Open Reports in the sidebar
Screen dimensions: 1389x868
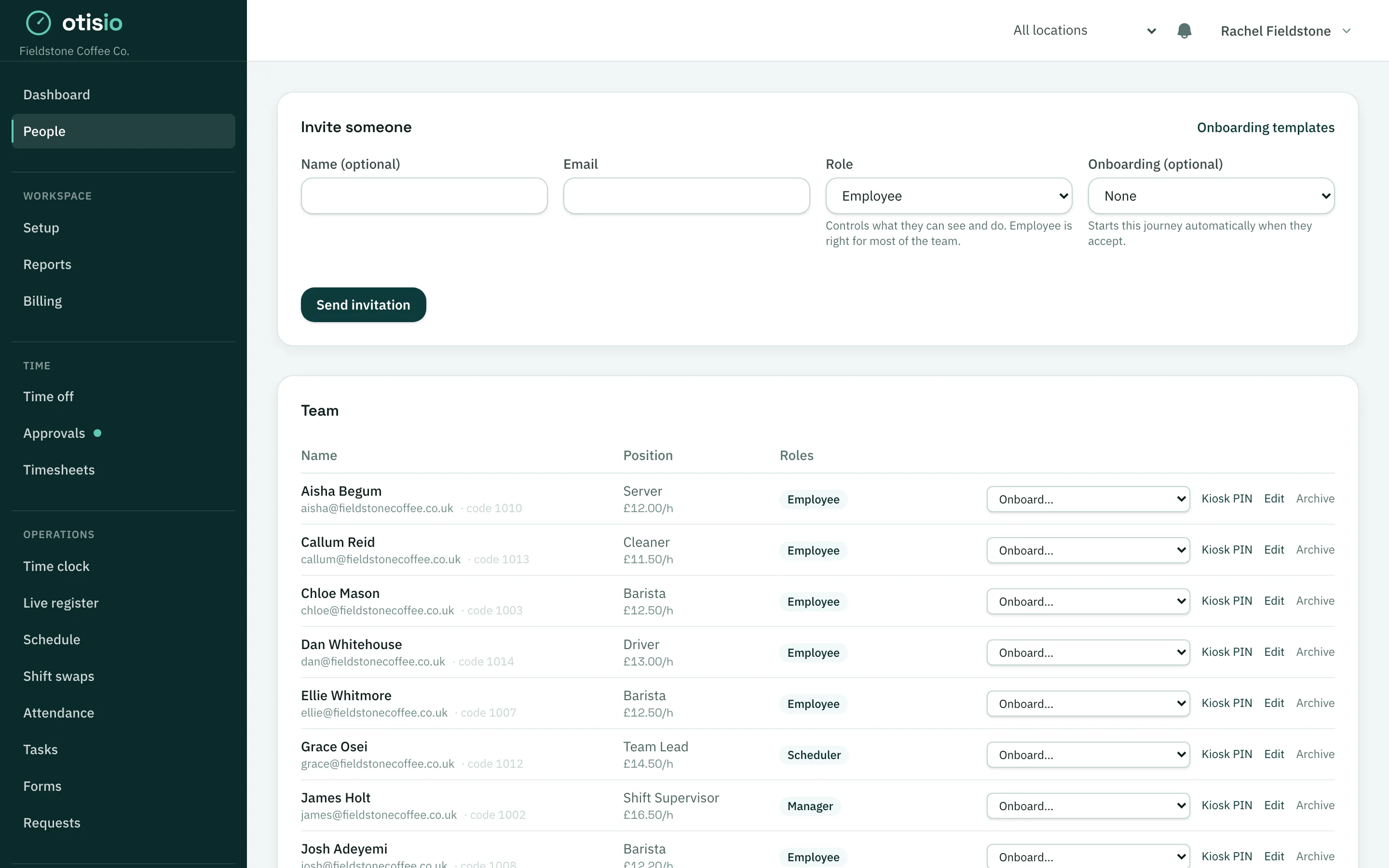click(123, 265)
